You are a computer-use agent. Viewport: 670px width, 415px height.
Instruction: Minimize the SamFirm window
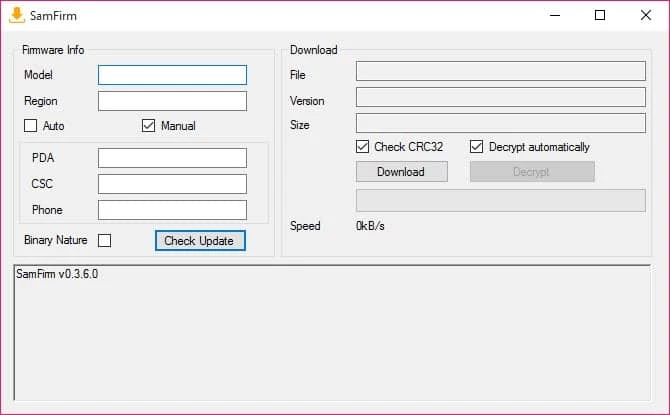(554, 16)
